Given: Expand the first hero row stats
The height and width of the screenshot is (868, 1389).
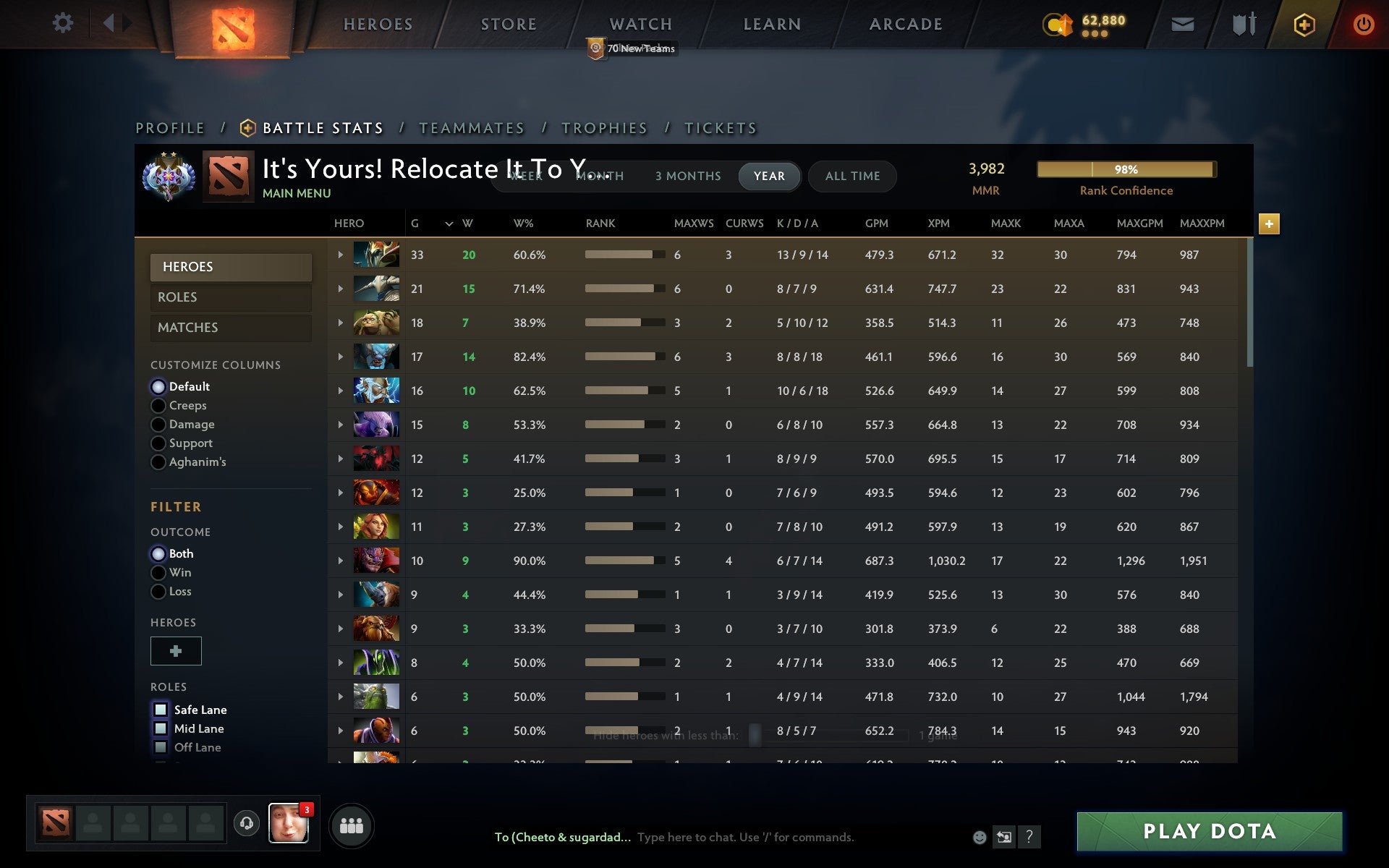Looking at the screenshot, I should [340, 254].
